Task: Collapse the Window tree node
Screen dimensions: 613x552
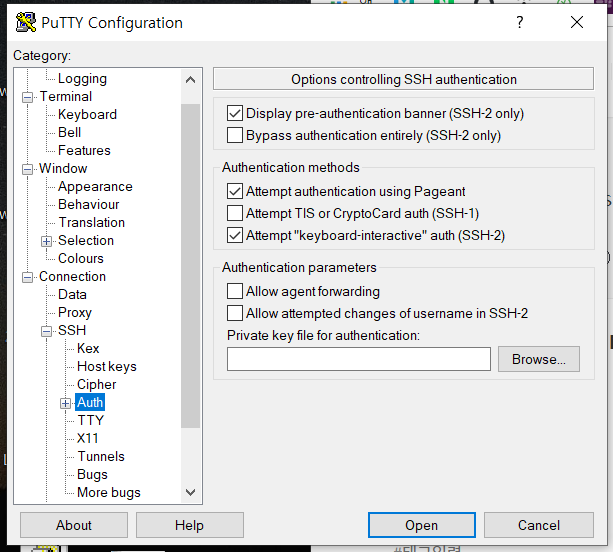Action: [x=27, y=169]
